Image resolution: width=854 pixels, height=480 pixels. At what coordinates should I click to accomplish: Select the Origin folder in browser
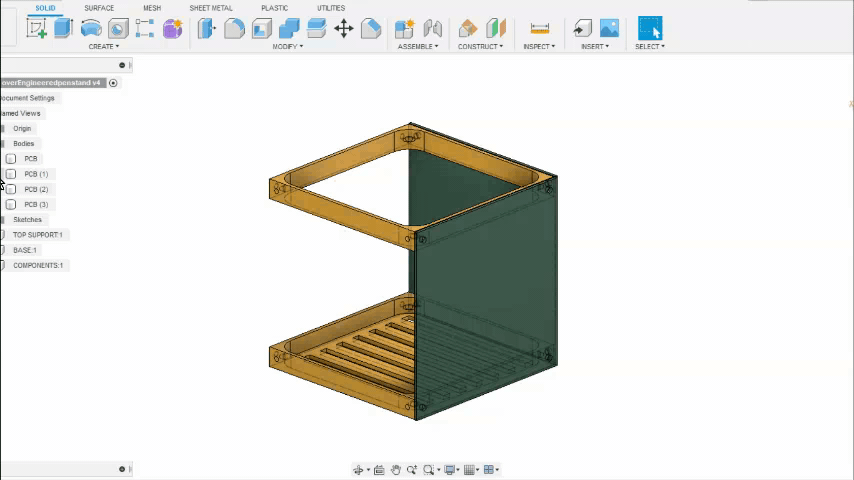click(22, 129)
